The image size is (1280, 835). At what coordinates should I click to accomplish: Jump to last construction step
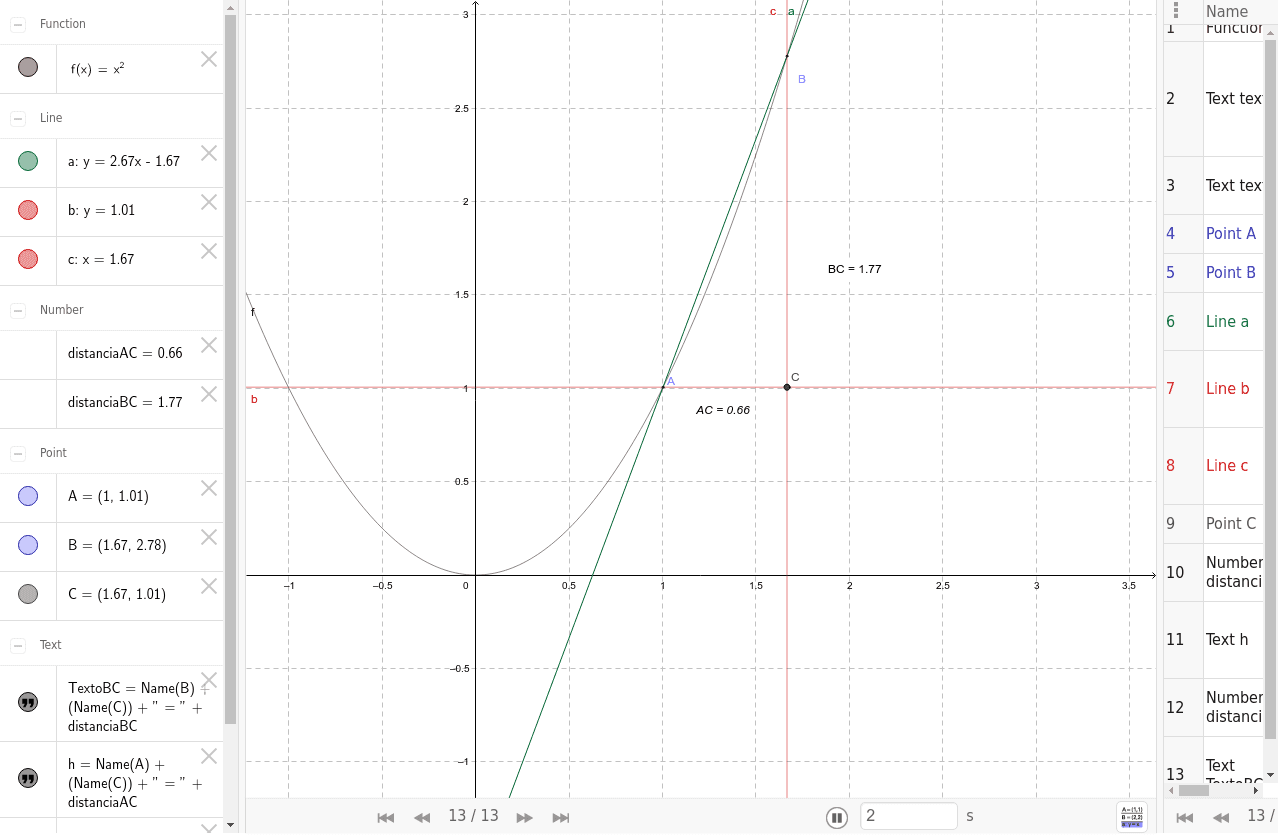tap(561, 817)
